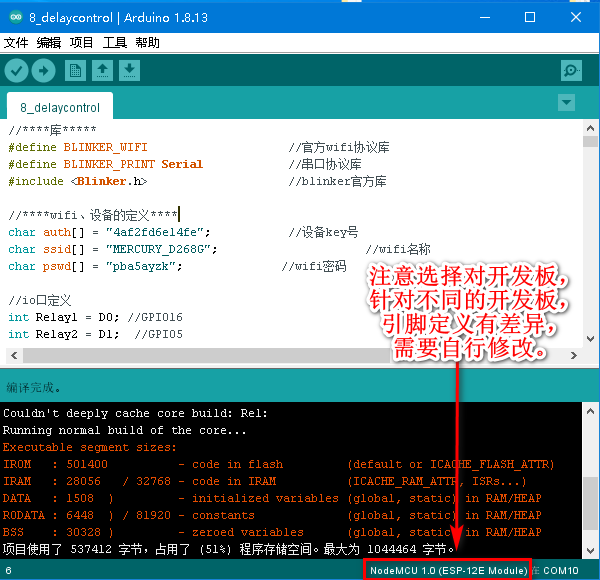This screenshot has width=600, height=580.
Task: Click the editor horizontal scrollbar right arrow
Action: 574,355
